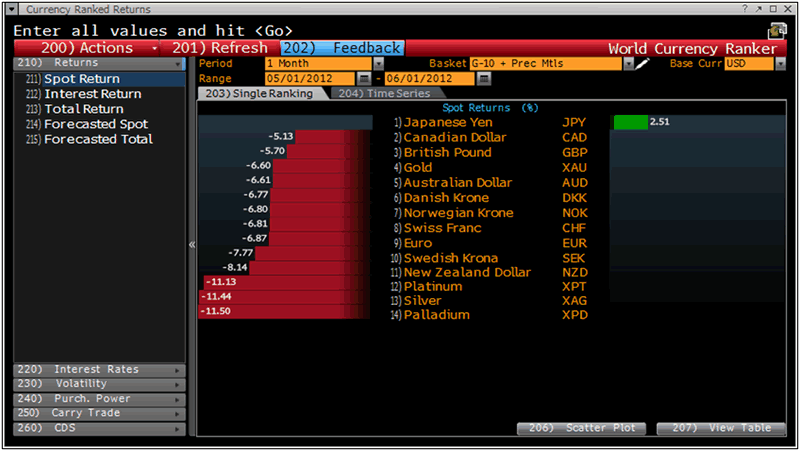The height and width of the screenshot is (451, 800).
Task: Switch to the 204) Time Series tab
Action: (385, 93)
